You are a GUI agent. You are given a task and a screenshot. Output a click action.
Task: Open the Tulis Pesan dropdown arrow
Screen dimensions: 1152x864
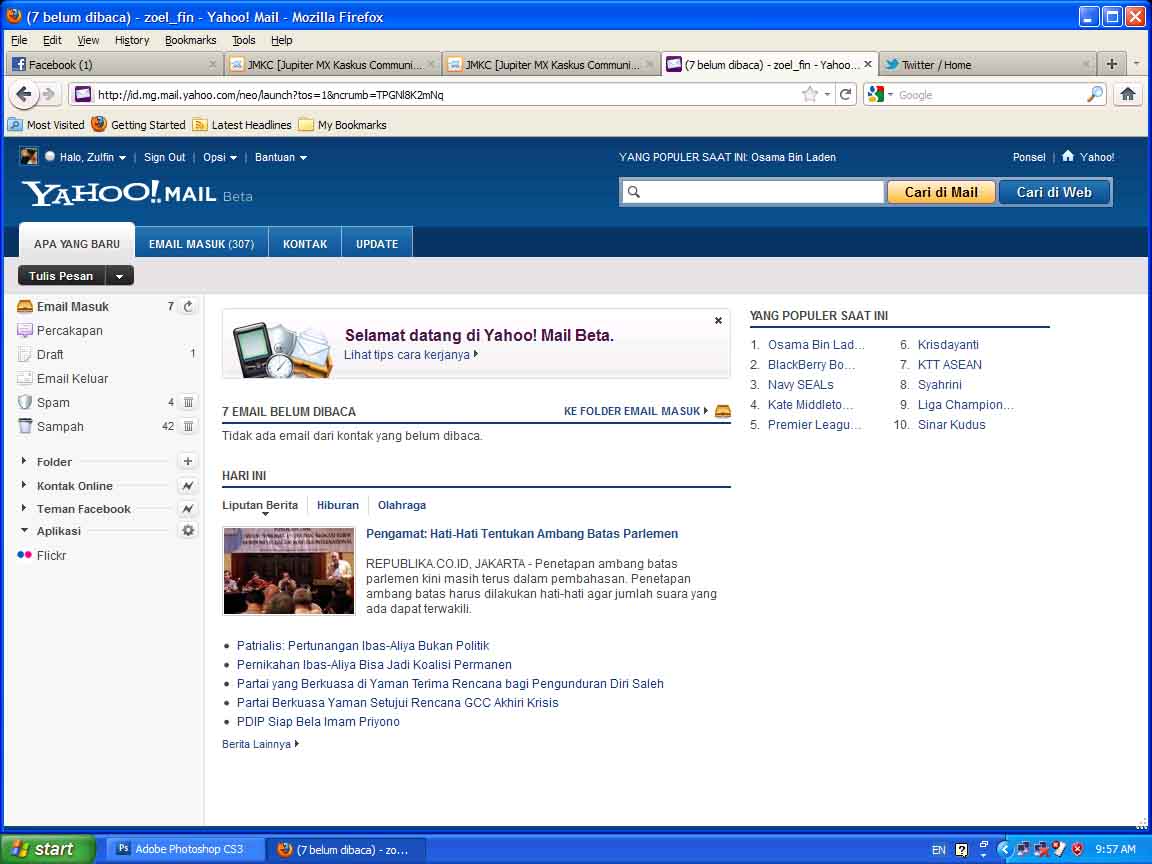[x=119, y=275]
